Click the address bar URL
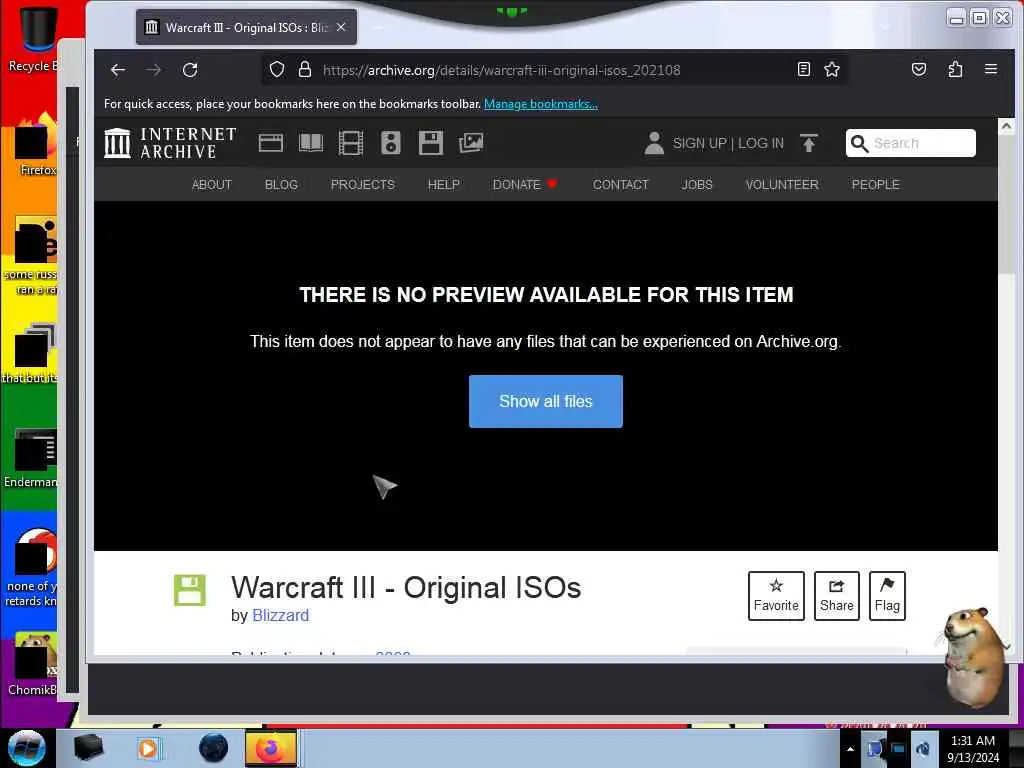Screen dimensions: 1024x768 coord(502,70)
